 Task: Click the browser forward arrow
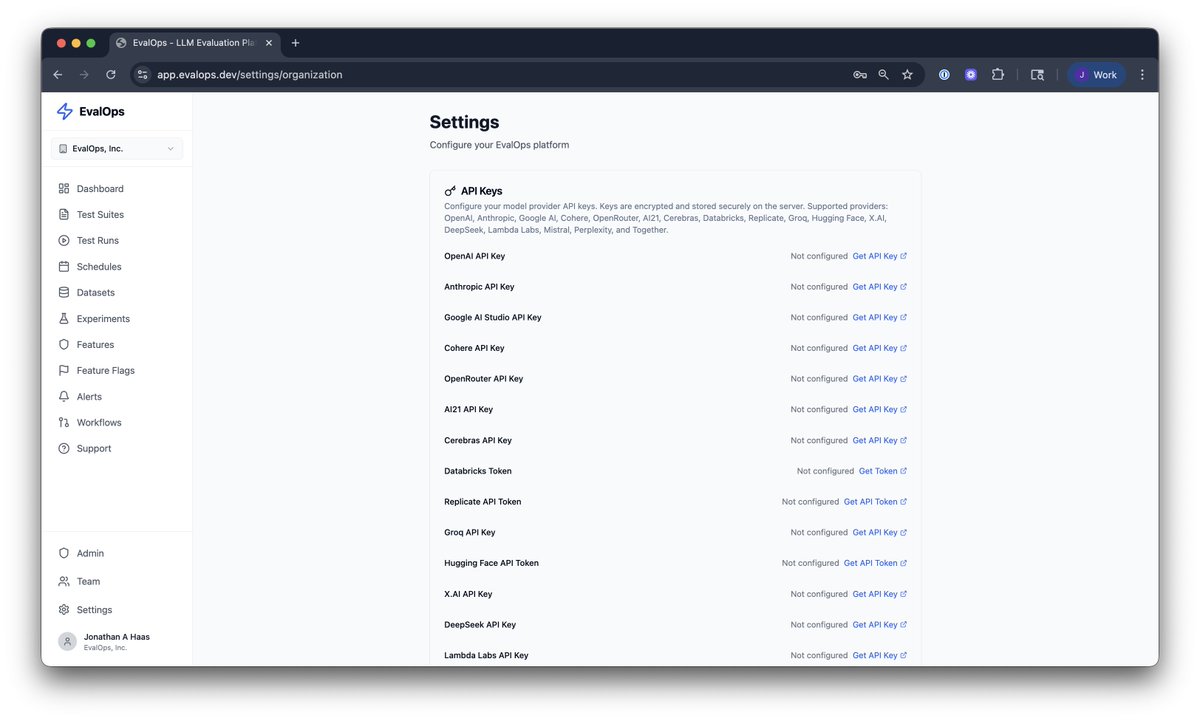click(x=84, y=75)
